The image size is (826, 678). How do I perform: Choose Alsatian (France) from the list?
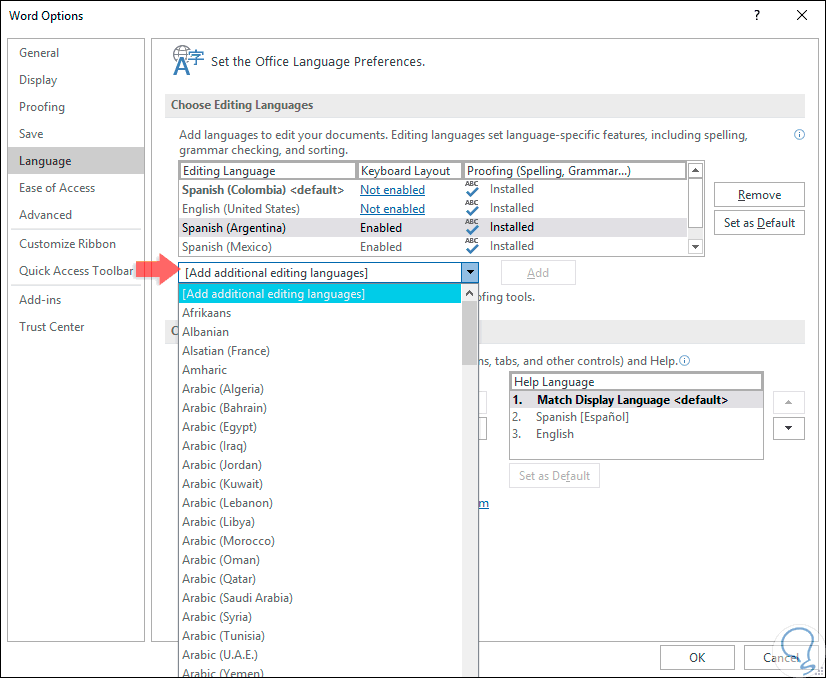pos(320,351)
